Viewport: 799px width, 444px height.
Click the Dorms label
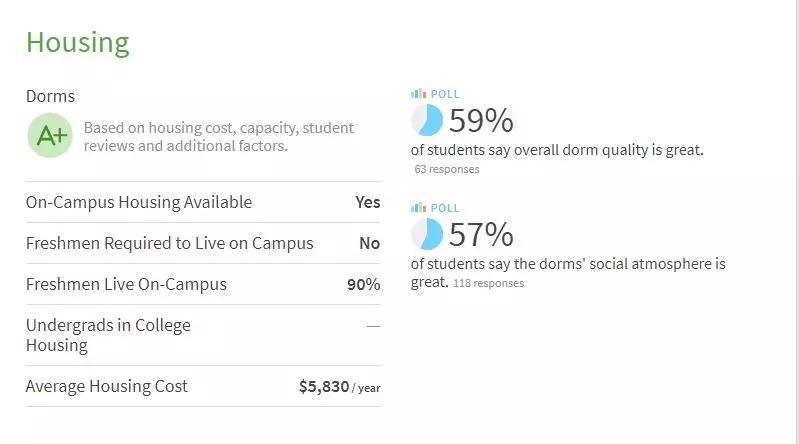click(x=50, y=97)
